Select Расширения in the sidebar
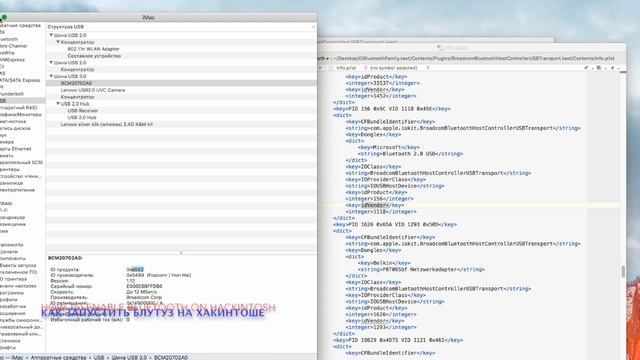The height and width of the screenshot is (360, 640). (x=12, y=313)
